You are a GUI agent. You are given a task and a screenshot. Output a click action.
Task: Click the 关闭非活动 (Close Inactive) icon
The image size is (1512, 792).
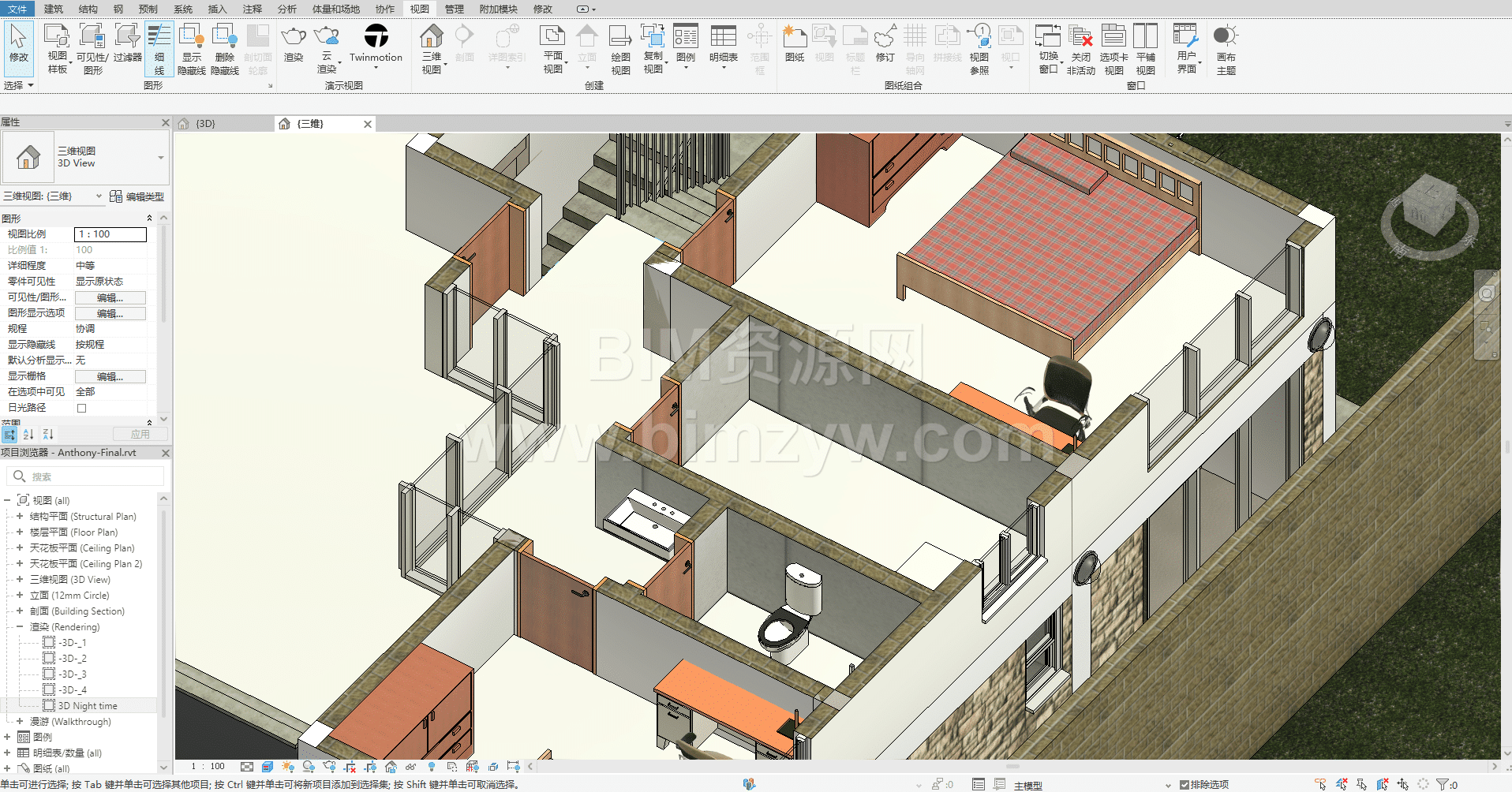pyautogui.click(x=1080, y=37)
